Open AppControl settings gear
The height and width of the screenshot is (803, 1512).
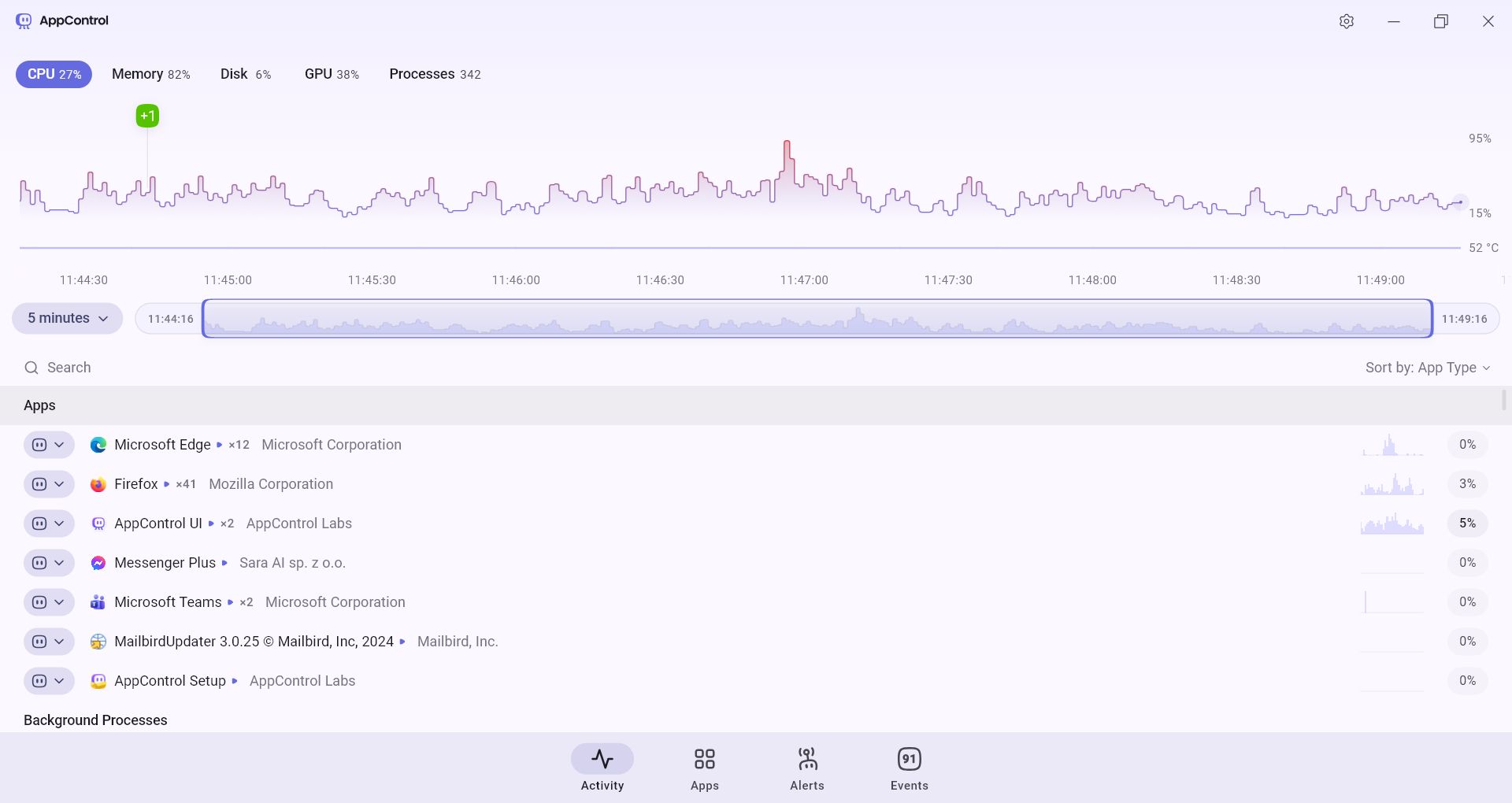(1346, 21)
